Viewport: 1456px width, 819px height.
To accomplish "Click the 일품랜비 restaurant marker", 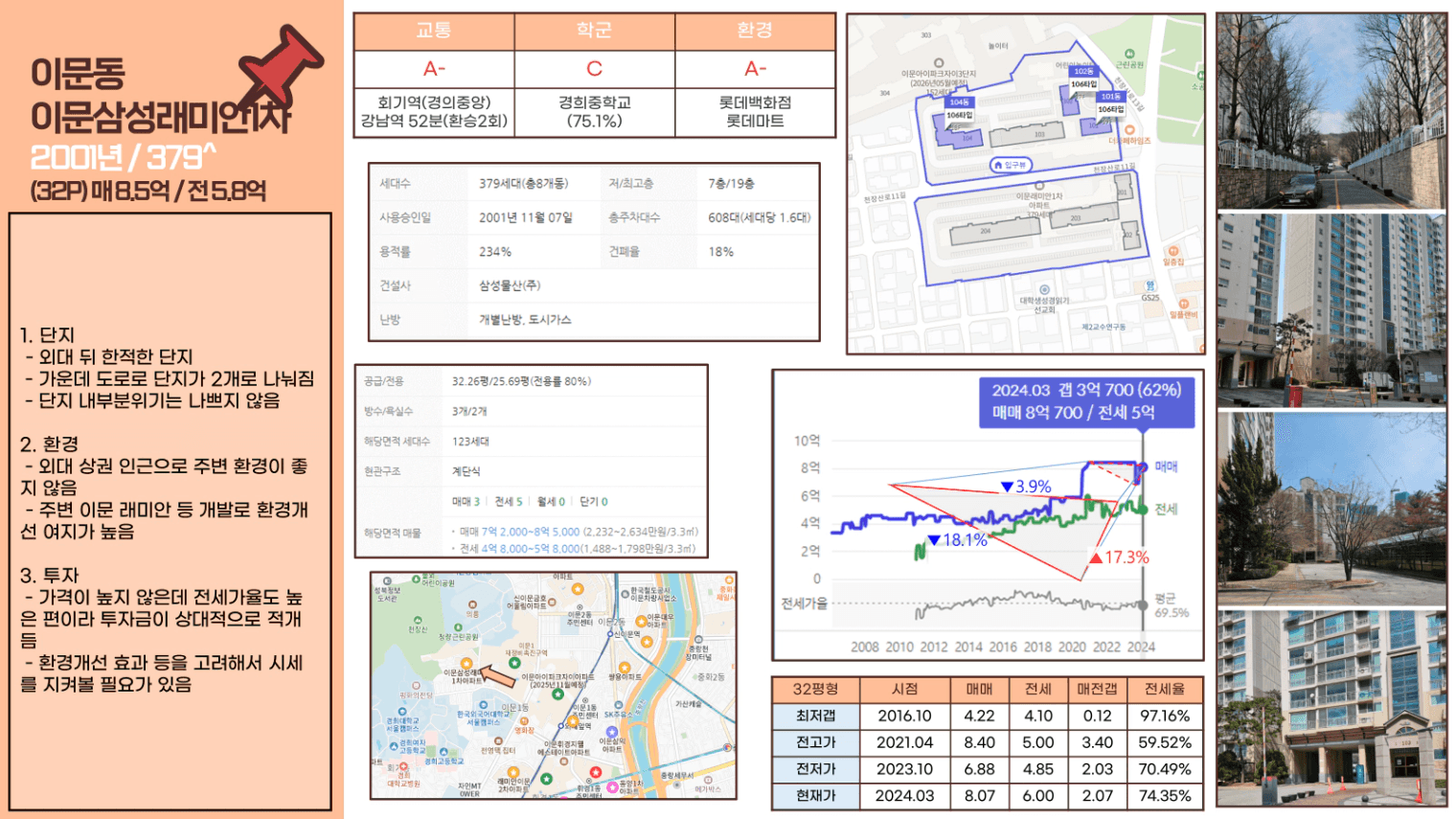I will coord(1184,304).
